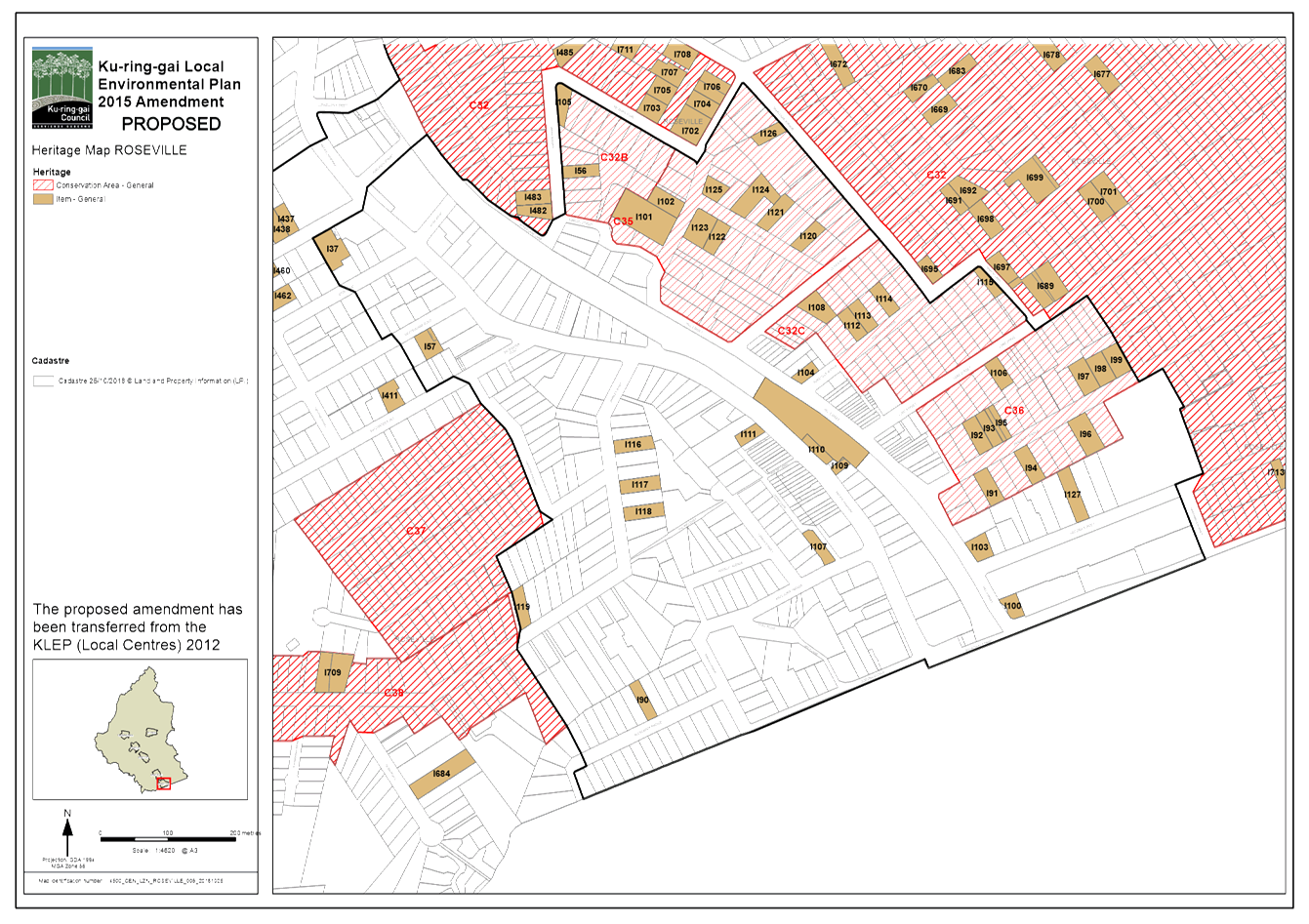
Task: Click heritage item I123
Action: point(700,226)
